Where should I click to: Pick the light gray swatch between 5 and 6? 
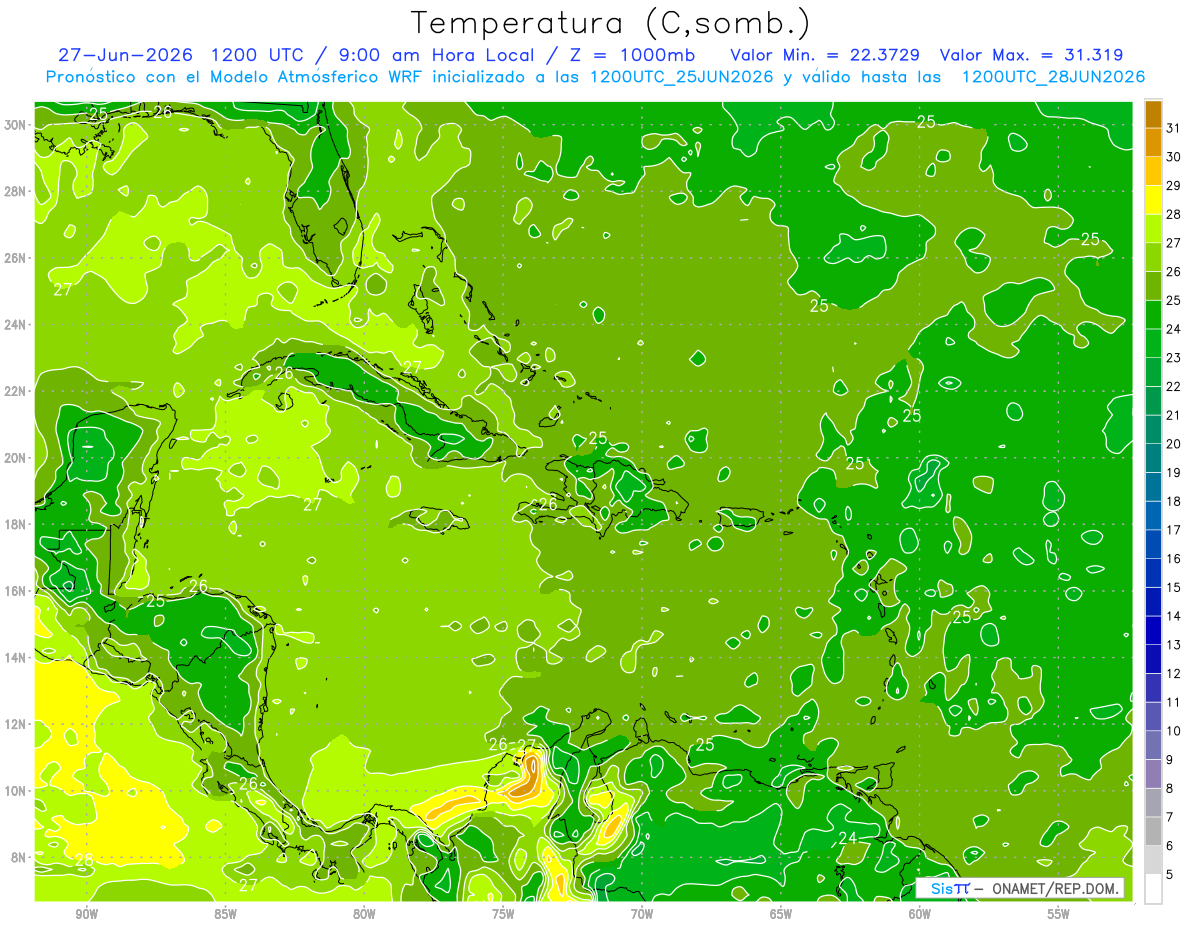point(1153,860)
